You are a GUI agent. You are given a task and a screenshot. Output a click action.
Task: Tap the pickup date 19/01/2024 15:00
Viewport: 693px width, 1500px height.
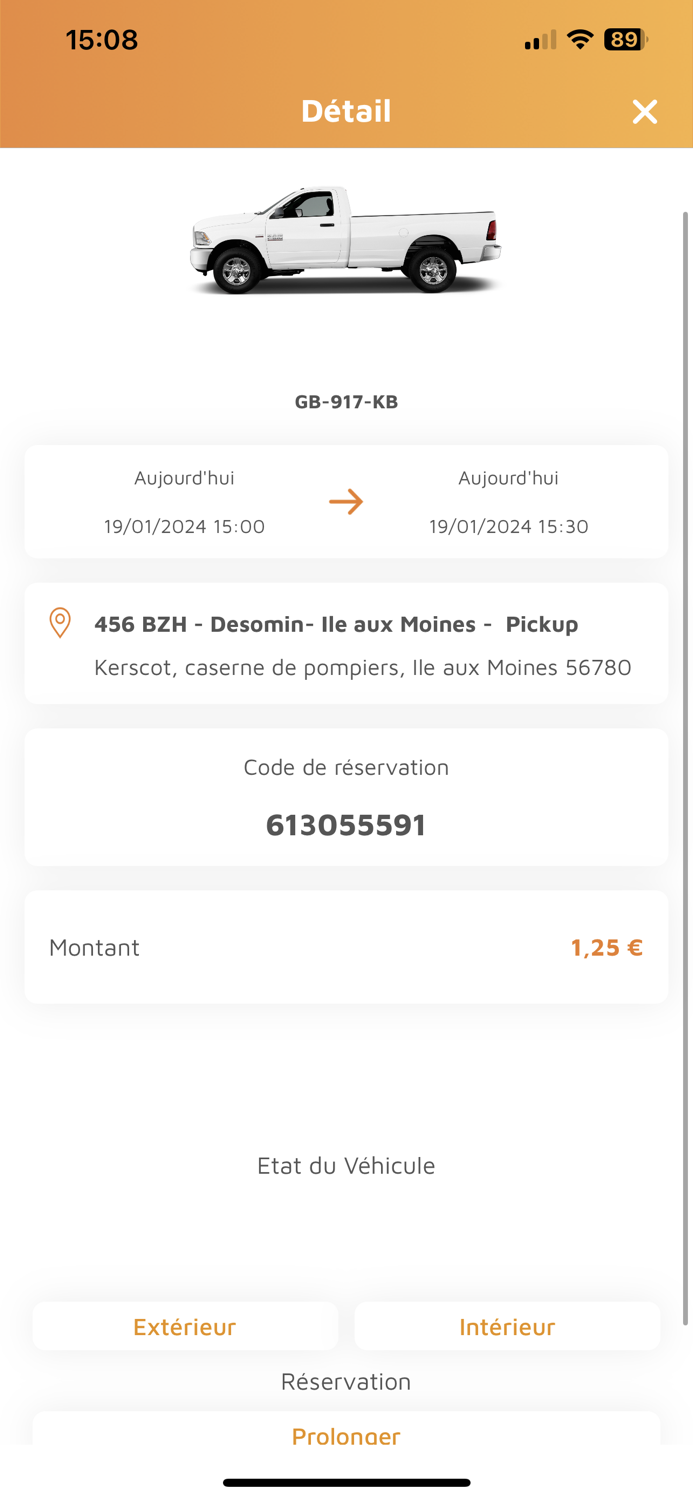(184, 526)
